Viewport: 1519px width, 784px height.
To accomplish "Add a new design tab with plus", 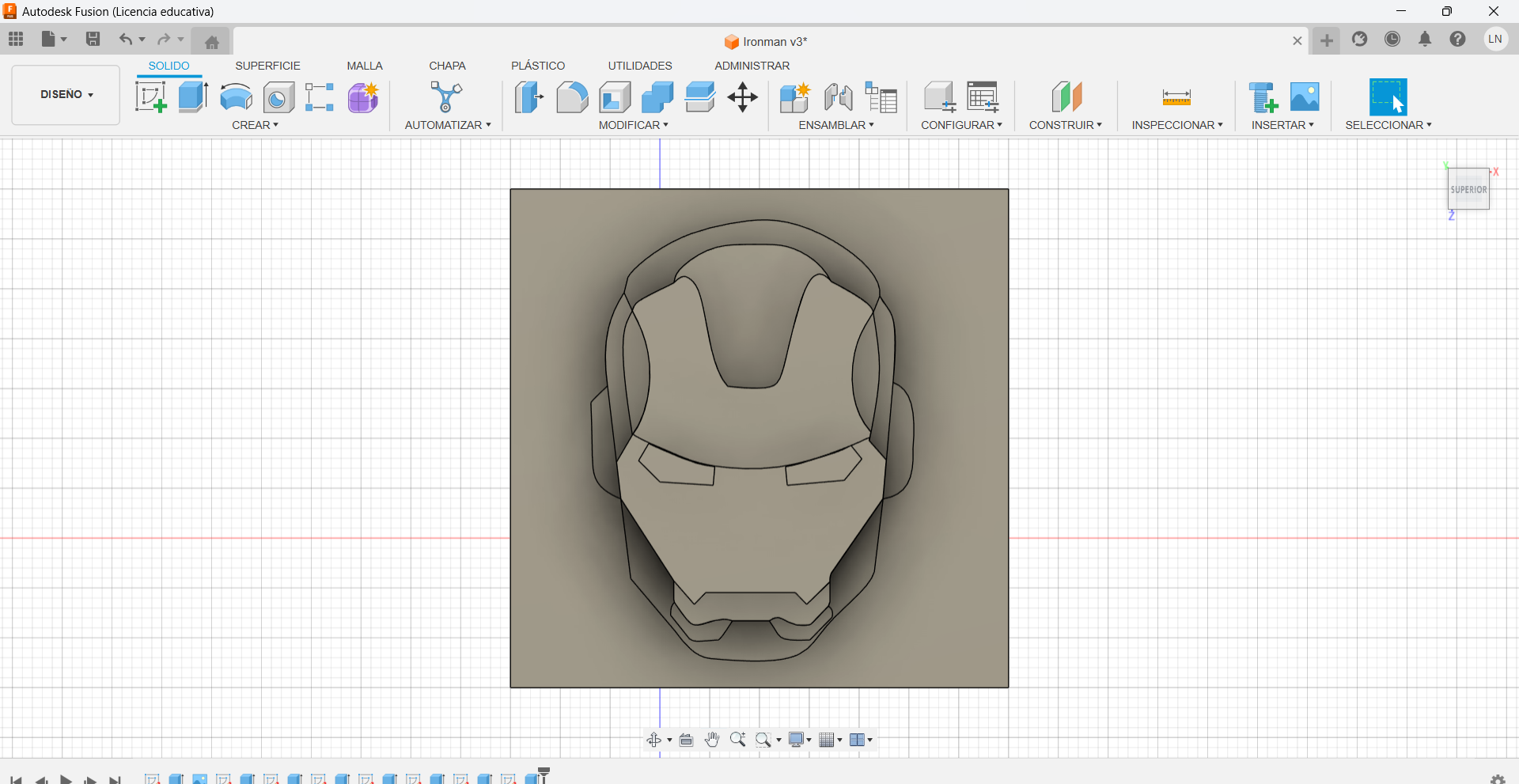I will point(1327,40).
